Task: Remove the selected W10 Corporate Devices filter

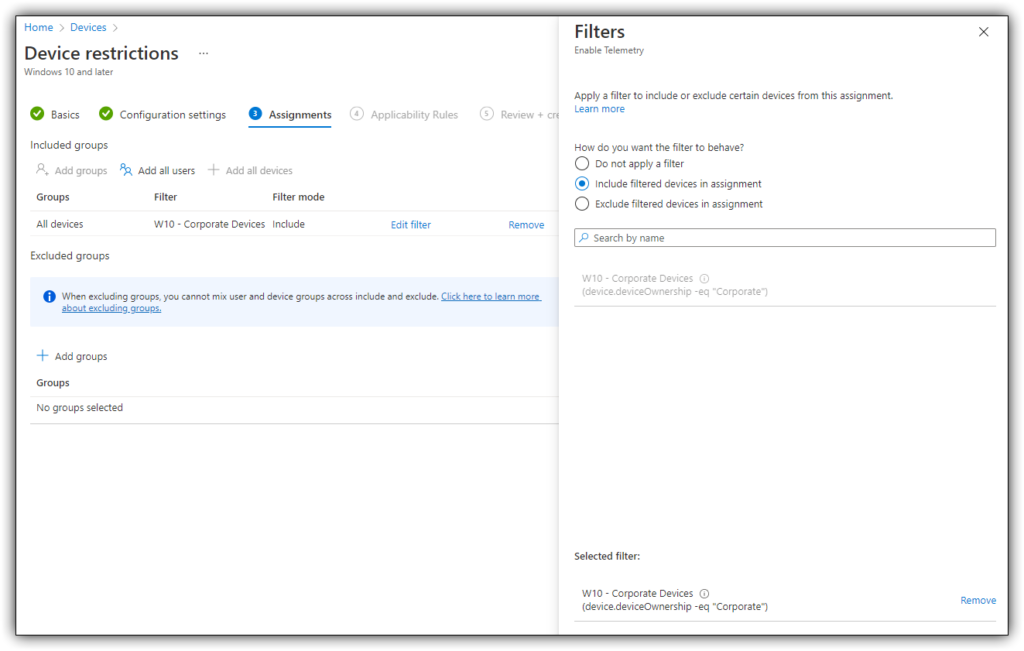Action: [x=978, y=600]
